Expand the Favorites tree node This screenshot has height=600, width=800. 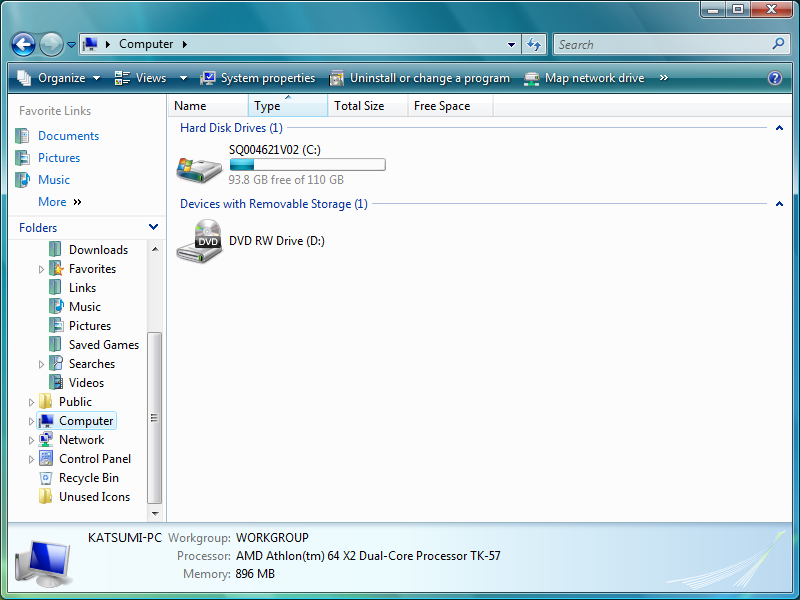click(41, 269)
